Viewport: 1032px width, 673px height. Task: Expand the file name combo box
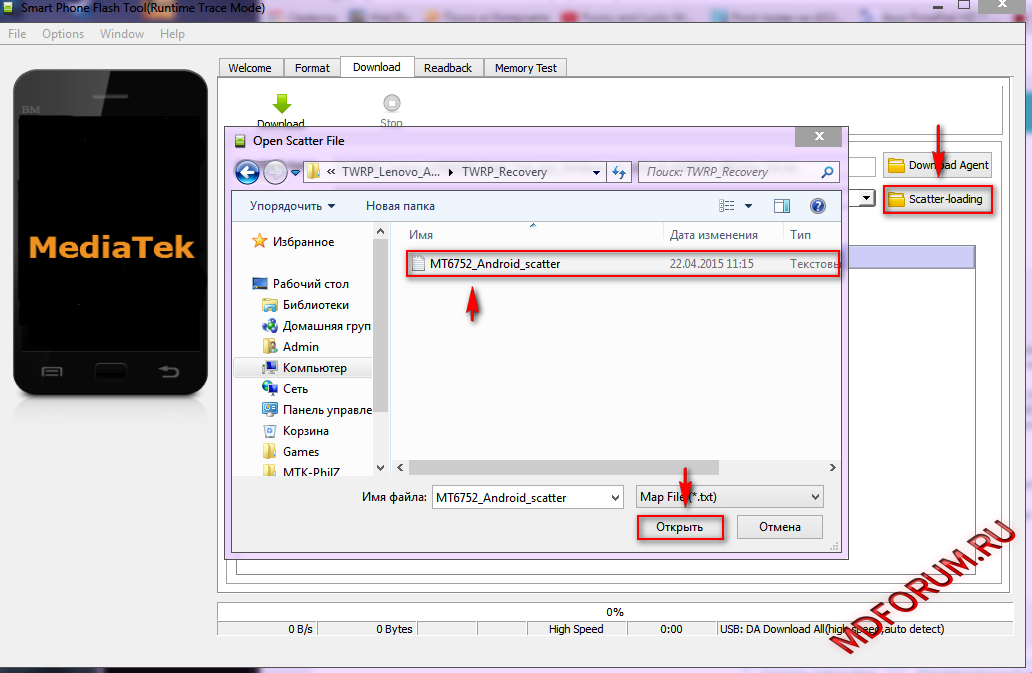pyautogui.click(x=614, y=497)
